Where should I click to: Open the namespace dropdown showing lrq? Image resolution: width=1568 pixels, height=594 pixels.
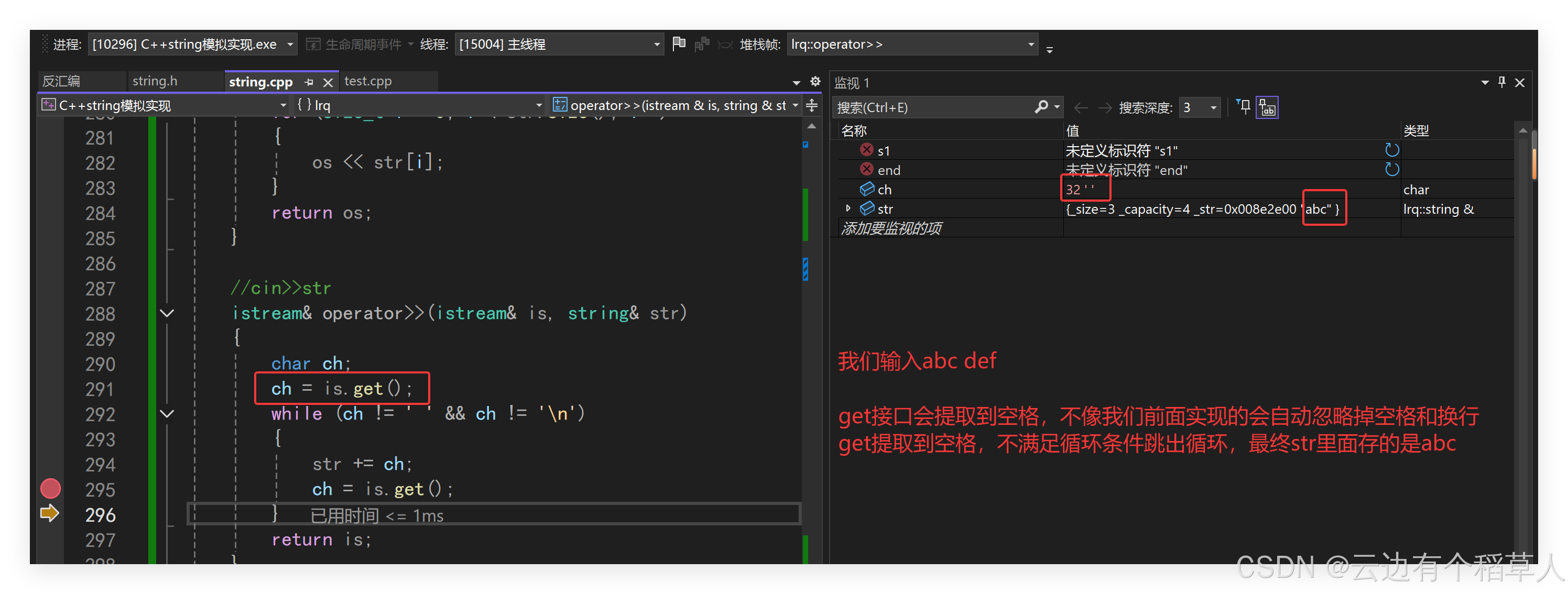click(x=419, y=105)
